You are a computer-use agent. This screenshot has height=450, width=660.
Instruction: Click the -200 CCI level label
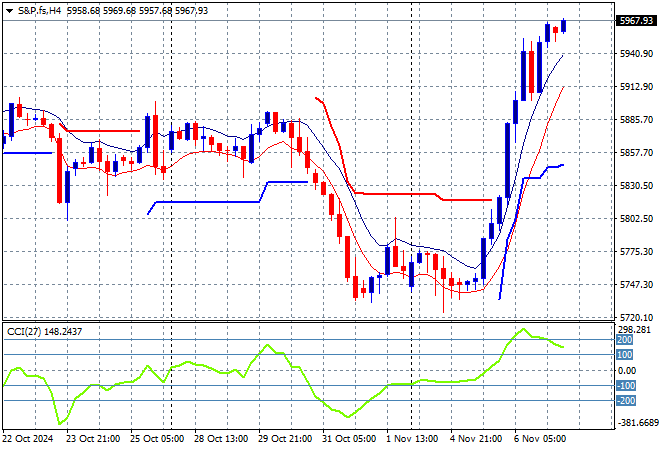(625, 401)
